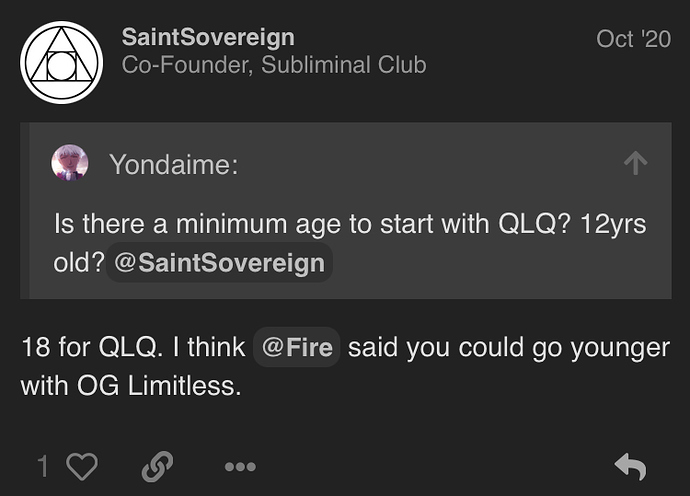The width and height of the screenshot is (690, 496).
Task: Click empty area in quote header row
Action: (429, 163)
